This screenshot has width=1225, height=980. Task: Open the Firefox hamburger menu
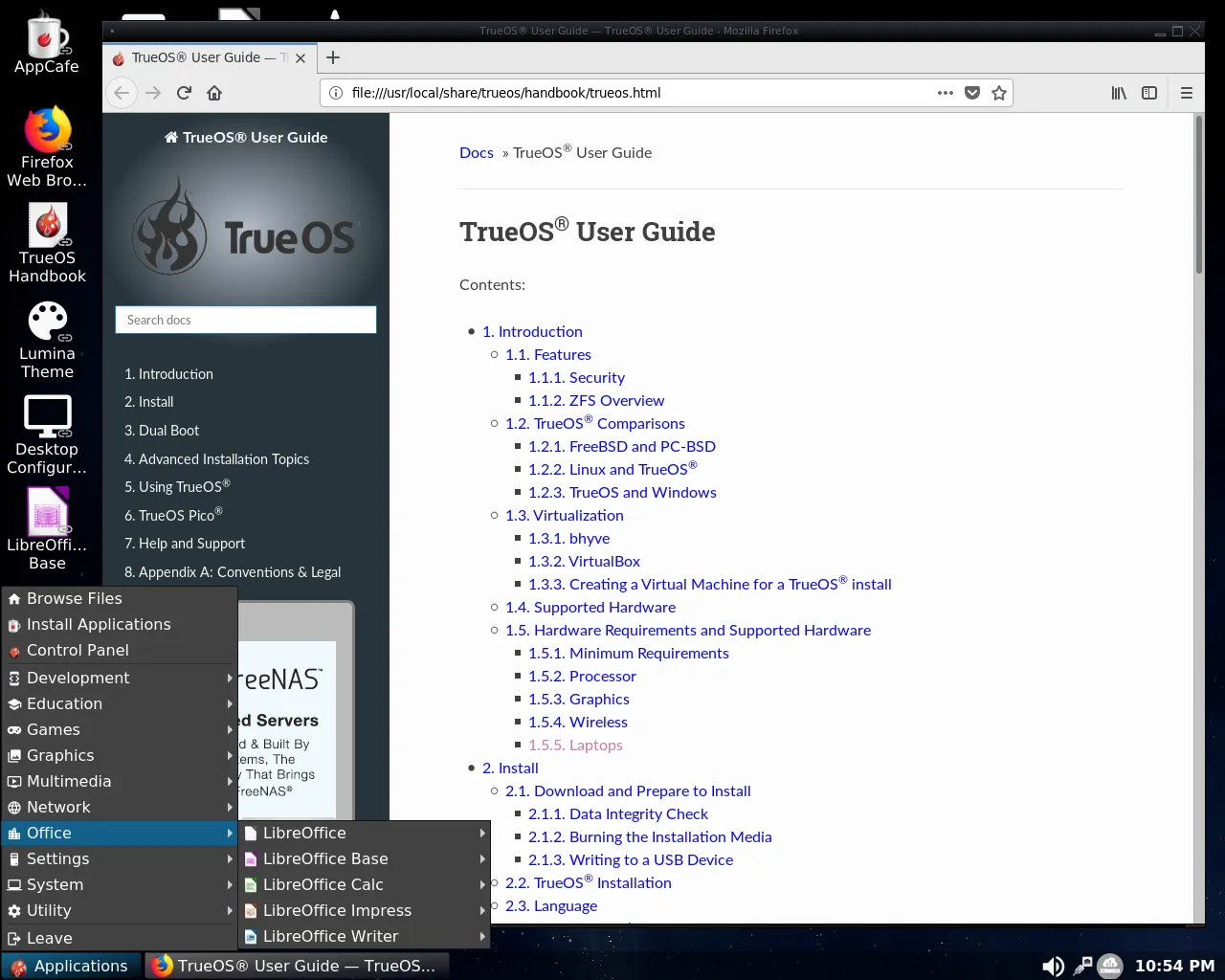point(1187,93)
